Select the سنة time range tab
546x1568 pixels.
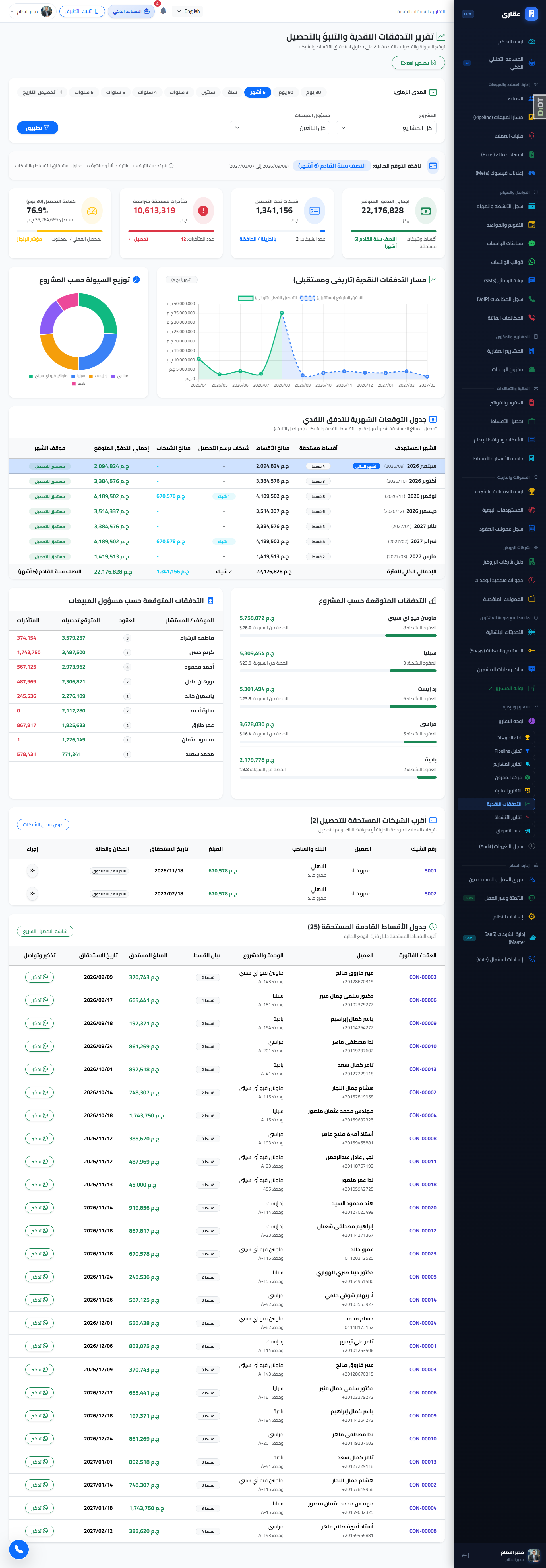click(232, 93)
